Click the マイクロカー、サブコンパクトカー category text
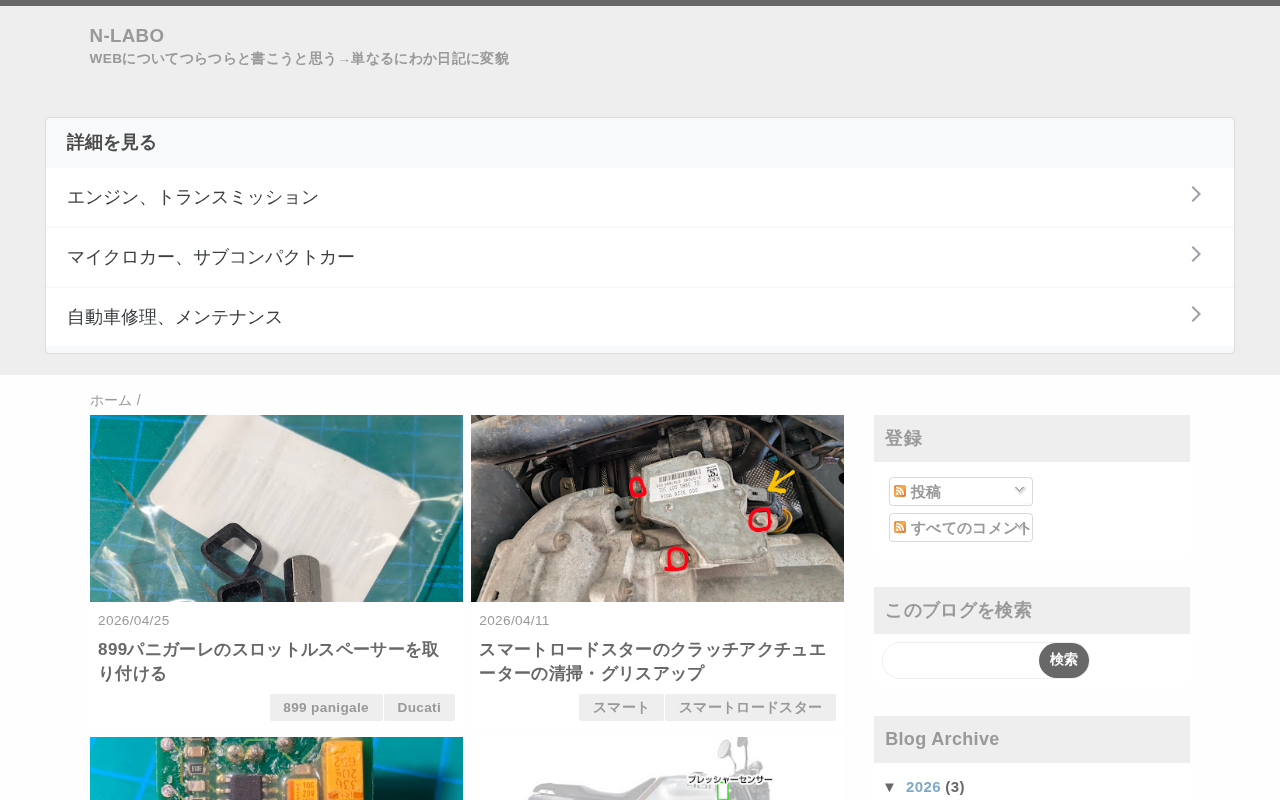 [x=211, y=257]
